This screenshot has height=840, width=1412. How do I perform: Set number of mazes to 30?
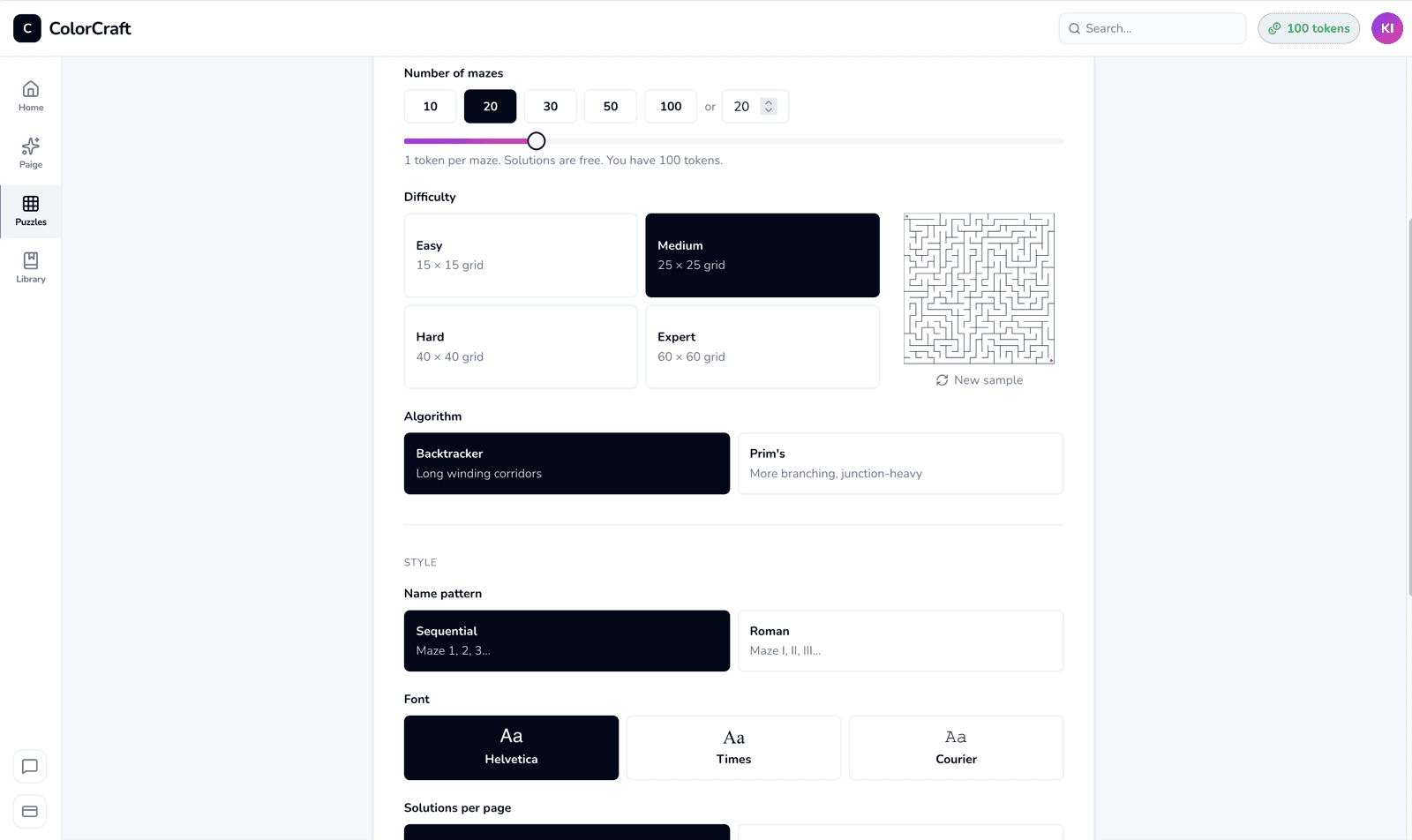(551, 107)
